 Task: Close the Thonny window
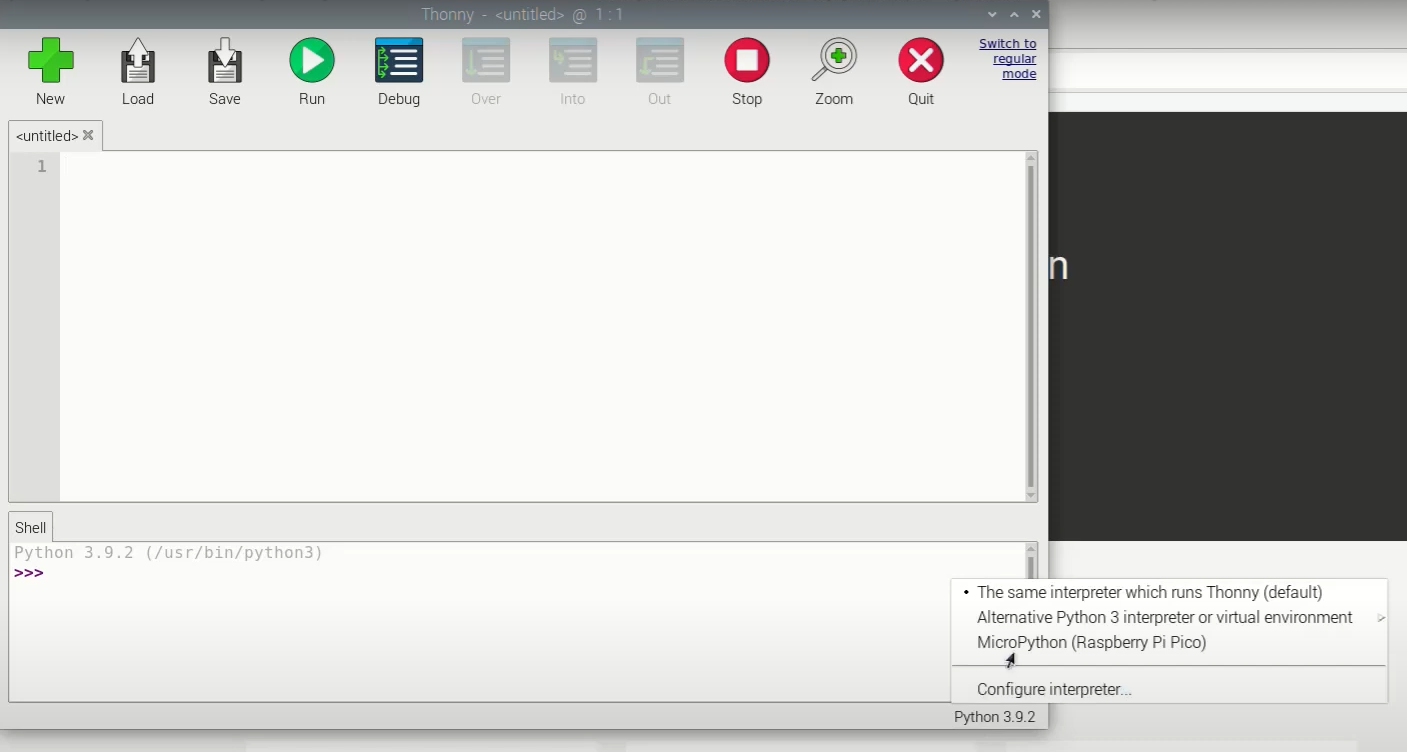click(1036, 14)
